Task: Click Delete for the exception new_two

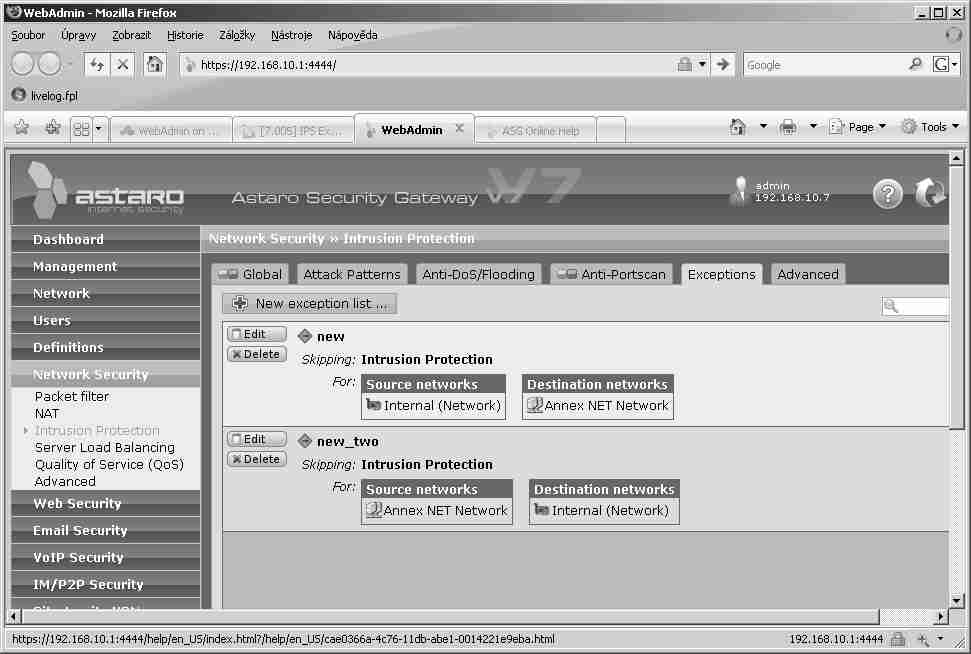Action: 257,459
